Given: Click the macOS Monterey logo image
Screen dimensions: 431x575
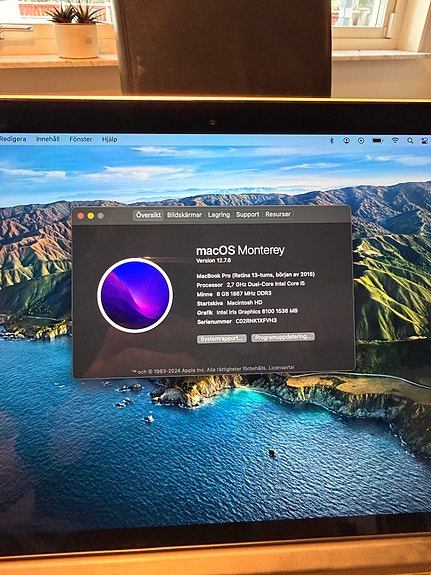Looking at the screenshot, I should click(x=135, y=295).
